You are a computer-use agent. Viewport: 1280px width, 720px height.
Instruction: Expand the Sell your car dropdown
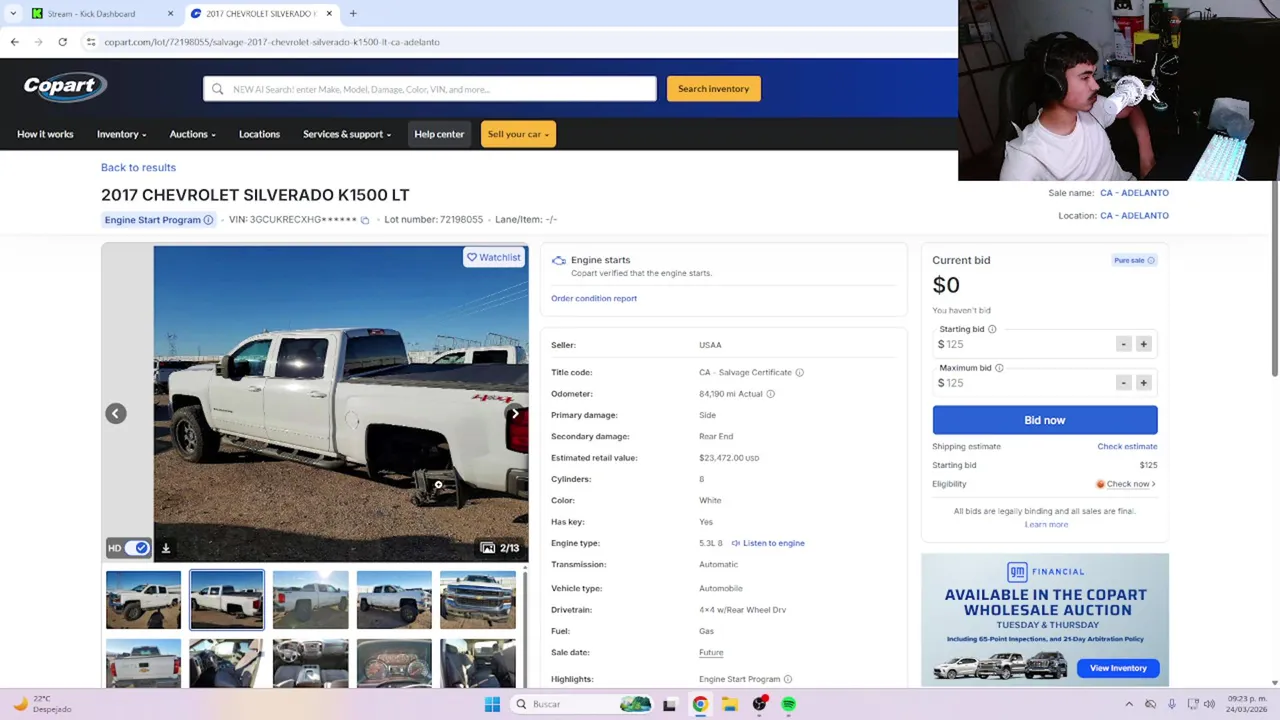pyautogui.click(x=518, y=134)
